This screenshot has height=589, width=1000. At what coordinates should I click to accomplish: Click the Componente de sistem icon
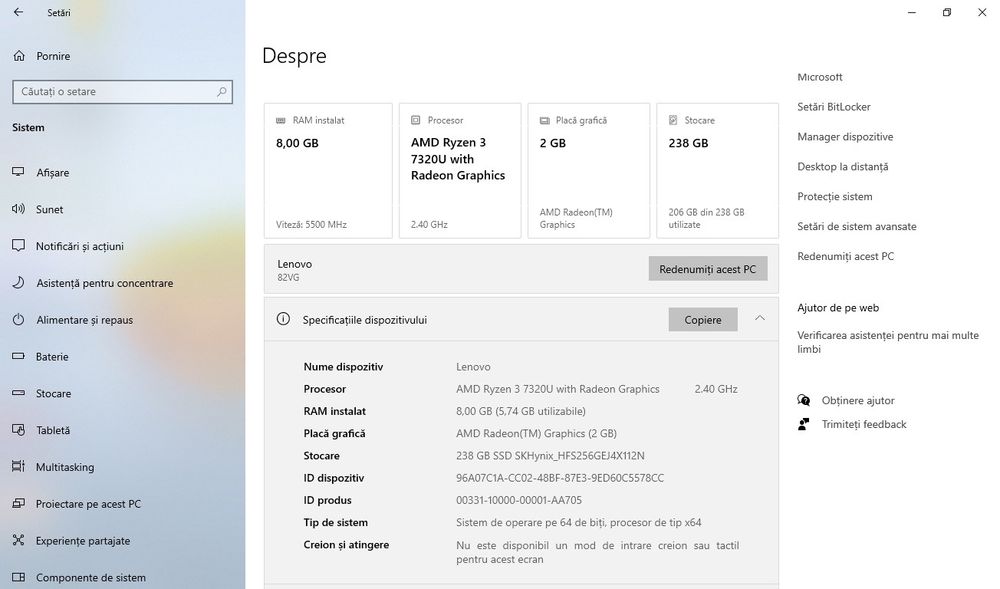(x=18, y=578)
